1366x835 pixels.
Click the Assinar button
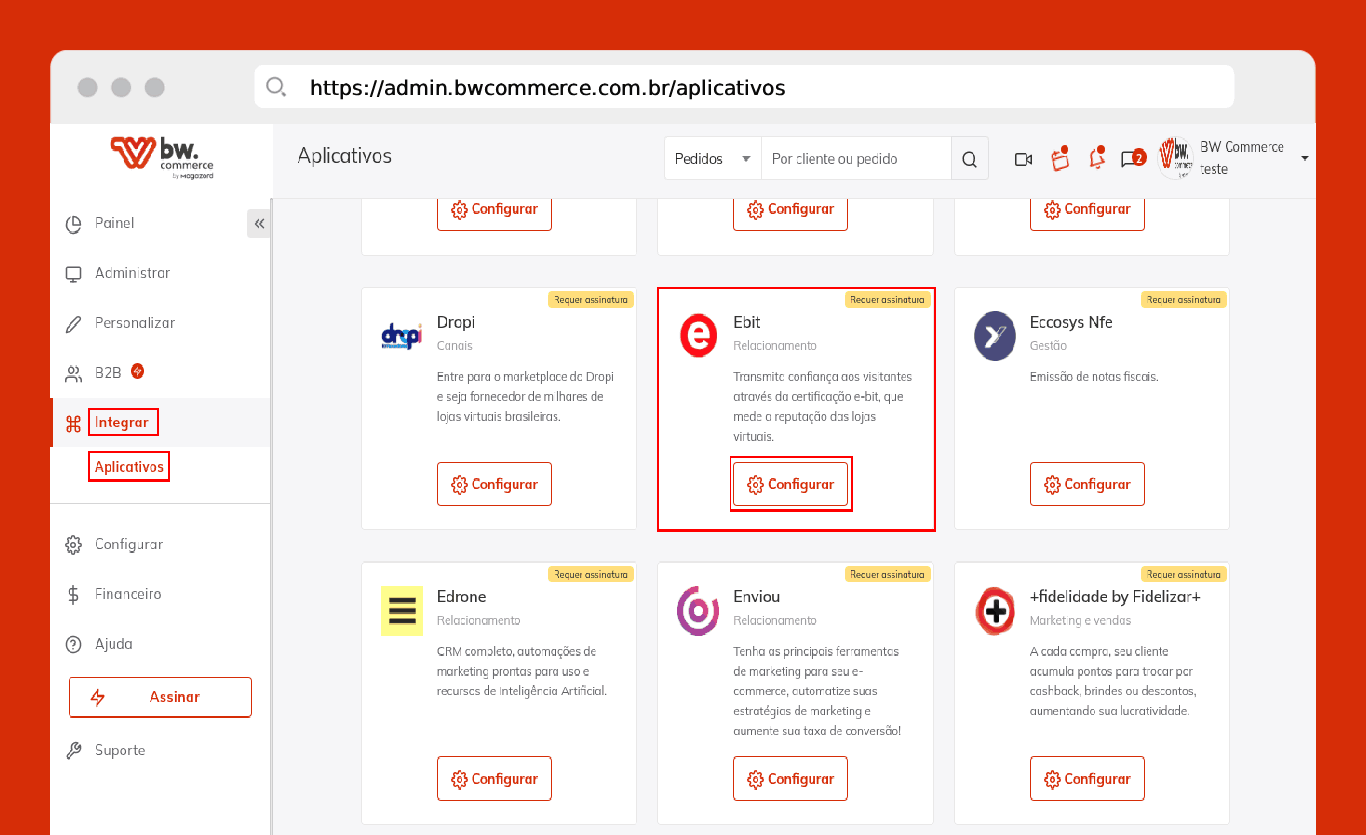pos(160,697)
